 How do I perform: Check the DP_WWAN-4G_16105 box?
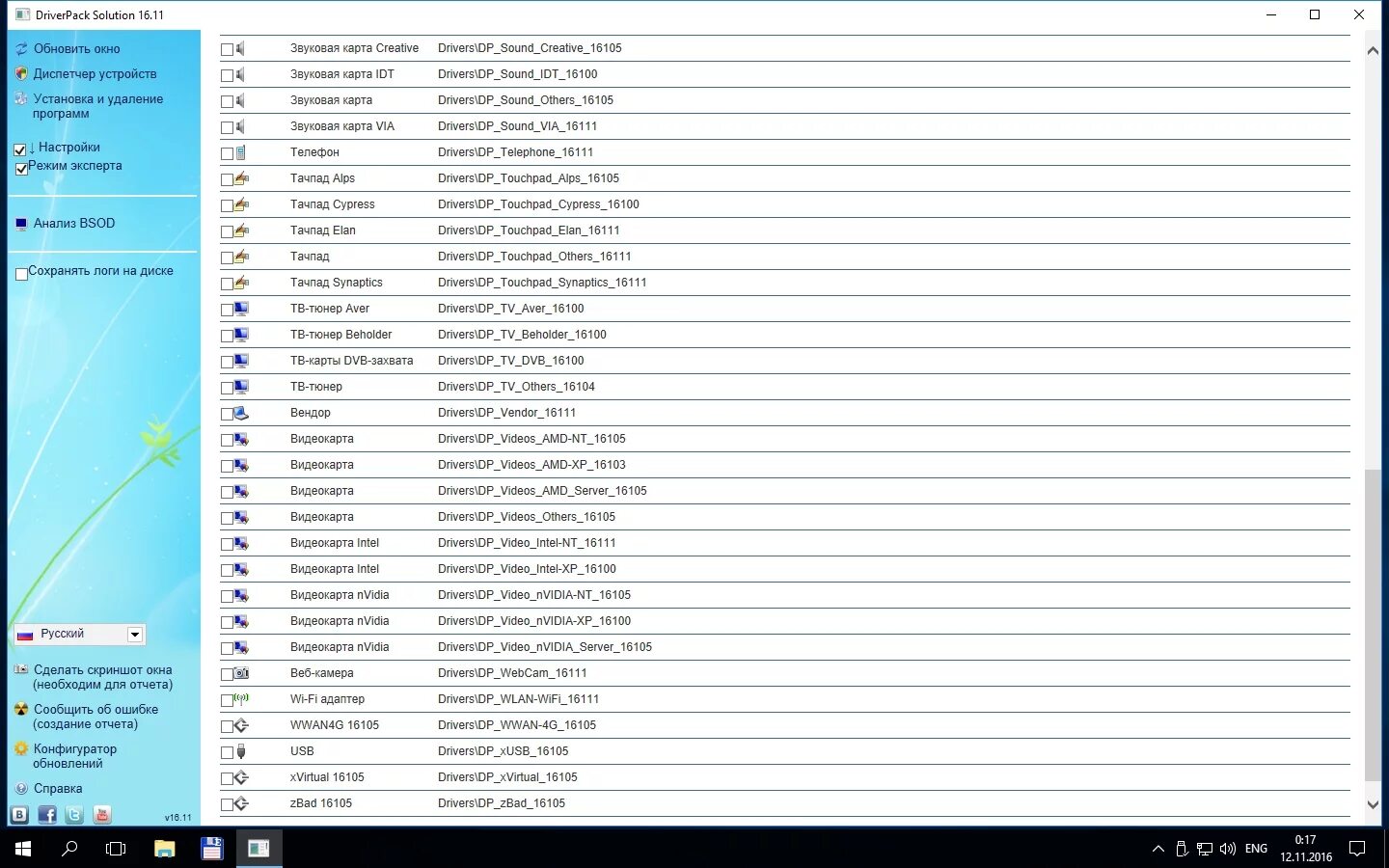coord(227,726)
